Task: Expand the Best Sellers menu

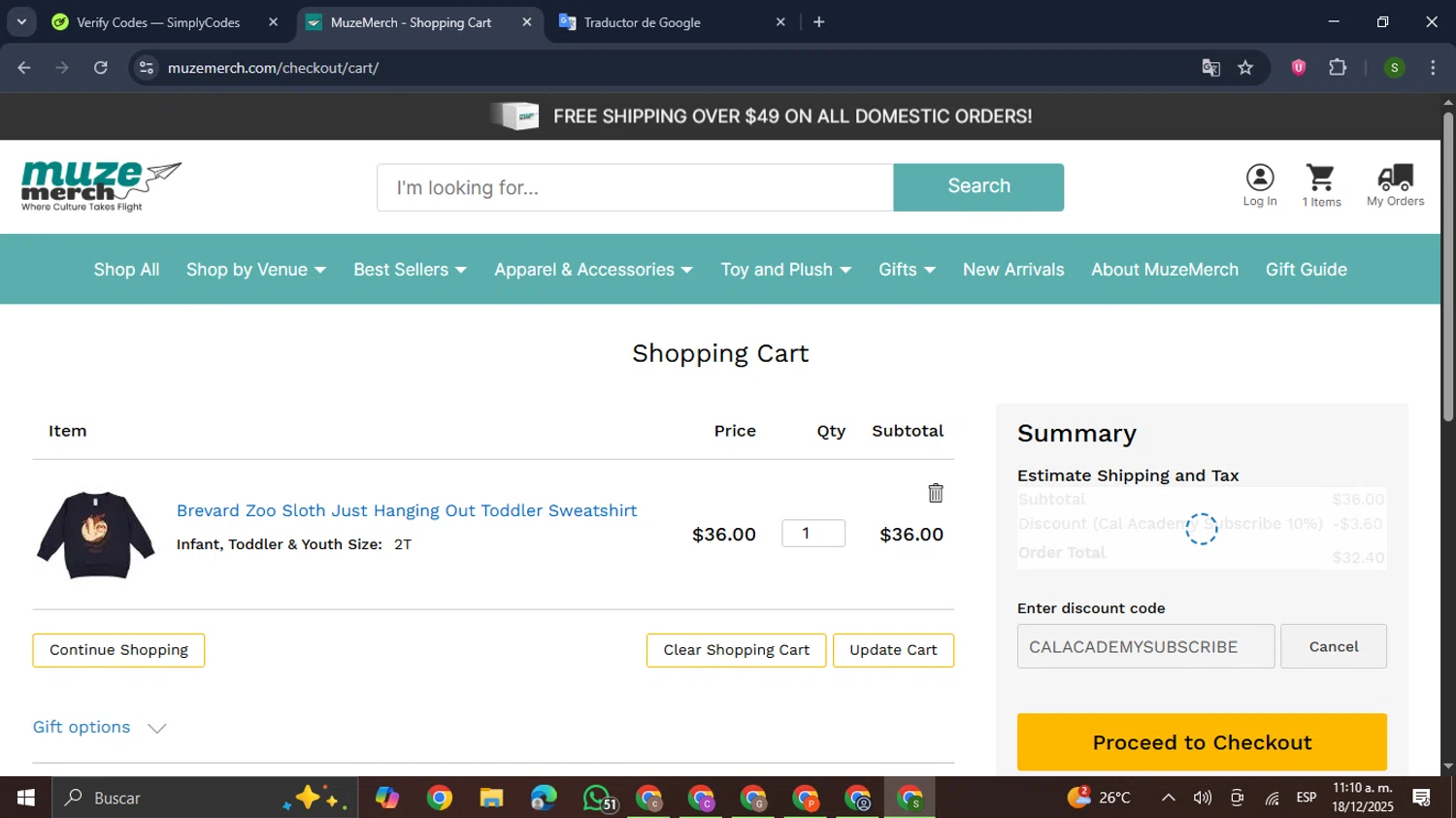Action: 410,270
